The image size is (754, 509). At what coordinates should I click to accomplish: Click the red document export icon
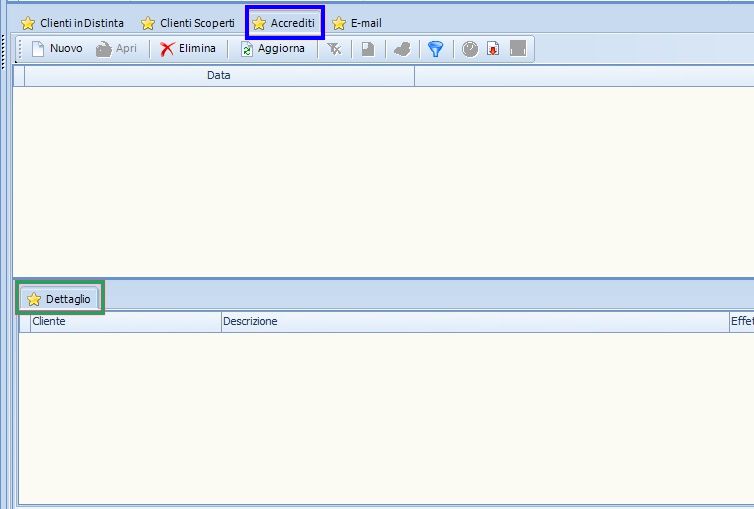(x=493, y=48)
